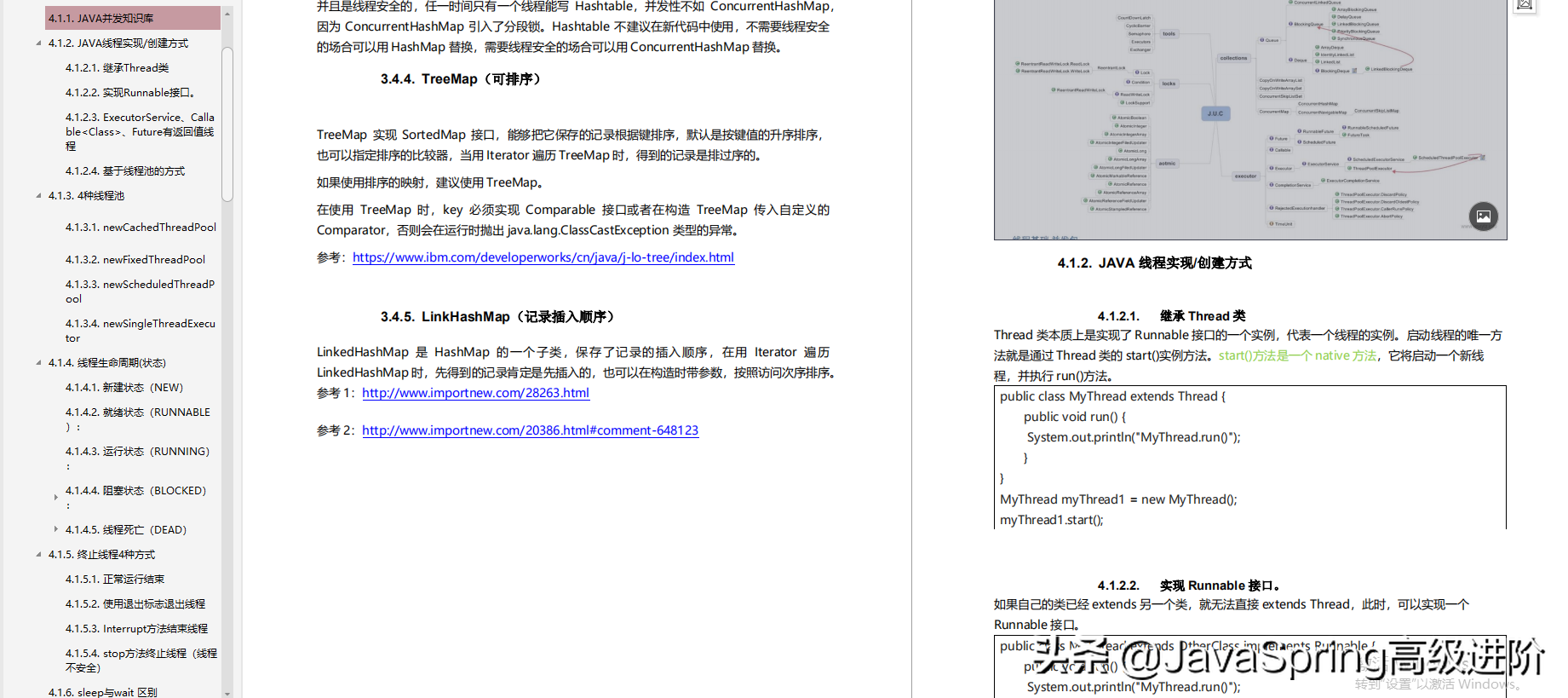Open the importnew 28263.html link
Viewport: 1568px width, 698px height.
click(475, 393)
